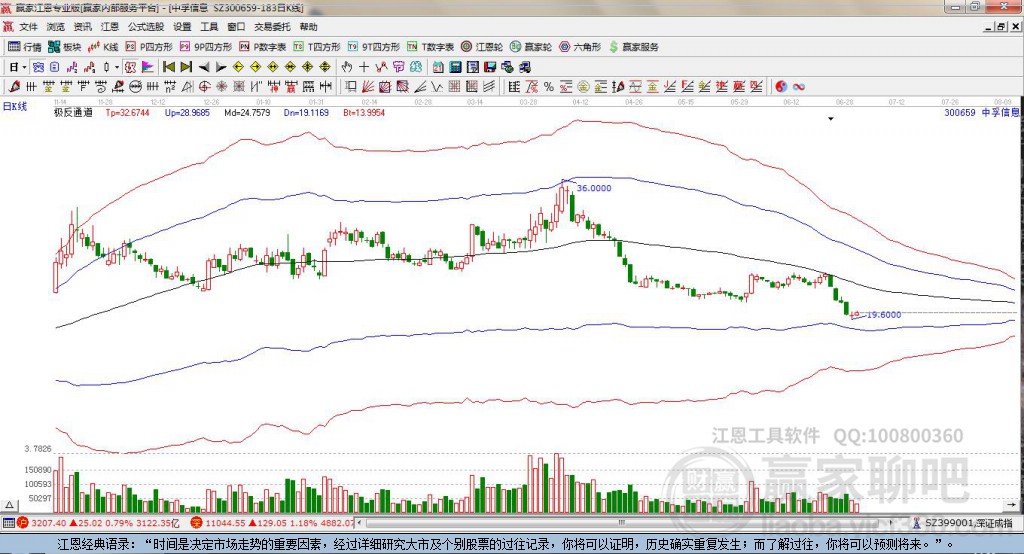Click the Up=28.9685 value
The image size is (1024, 554).
187,112
